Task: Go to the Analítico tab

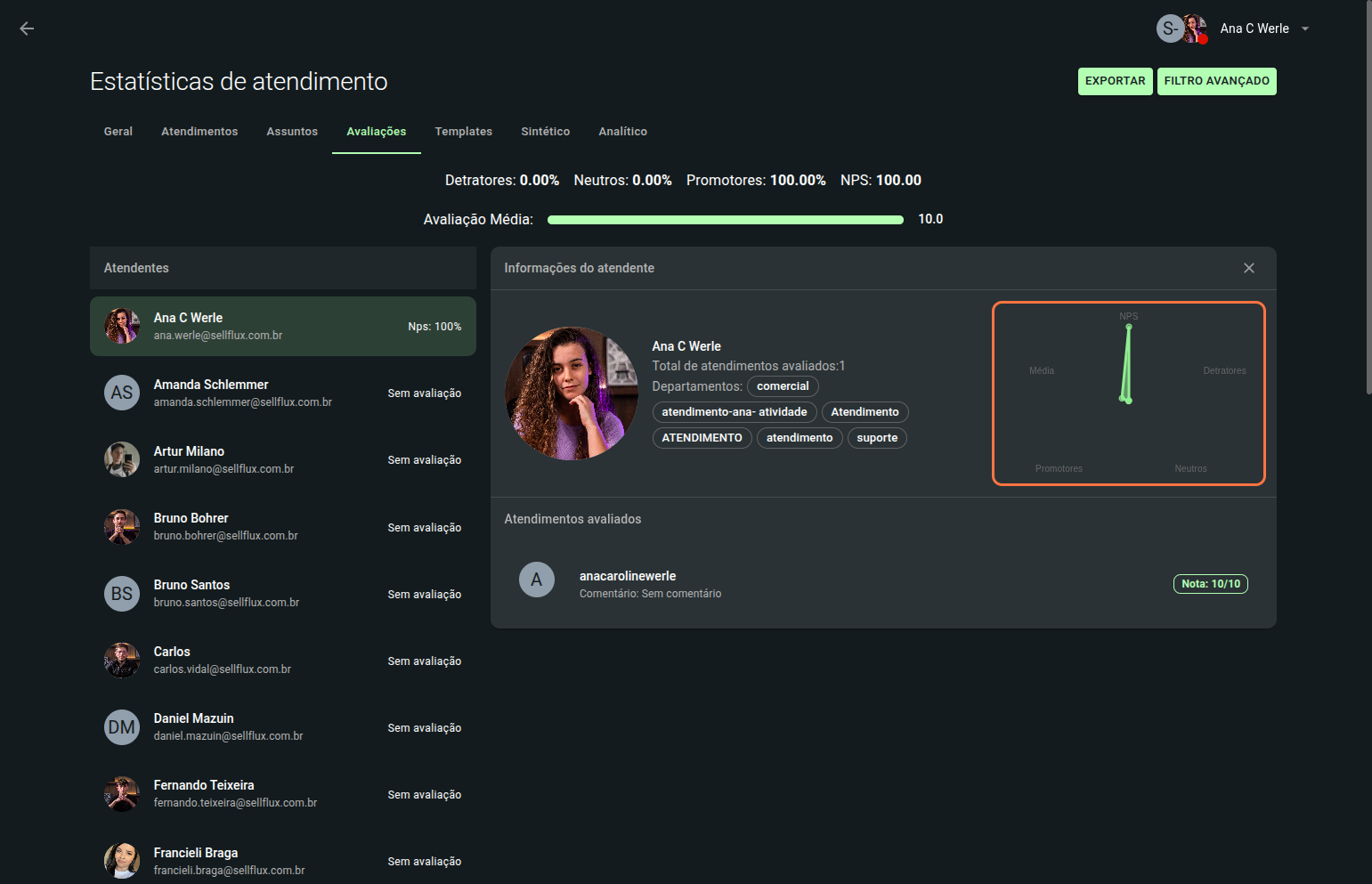Action: [622, 132]
